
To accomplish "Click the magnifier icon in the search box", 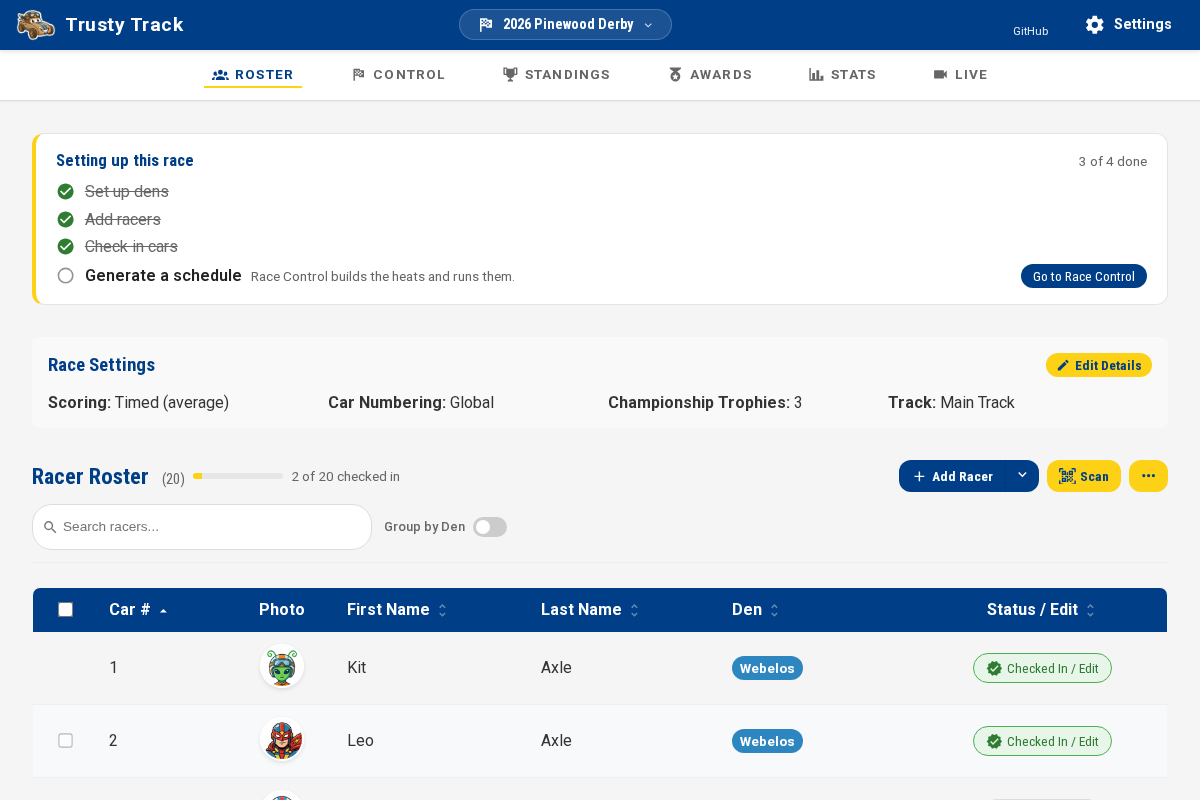I will point(50,527).
